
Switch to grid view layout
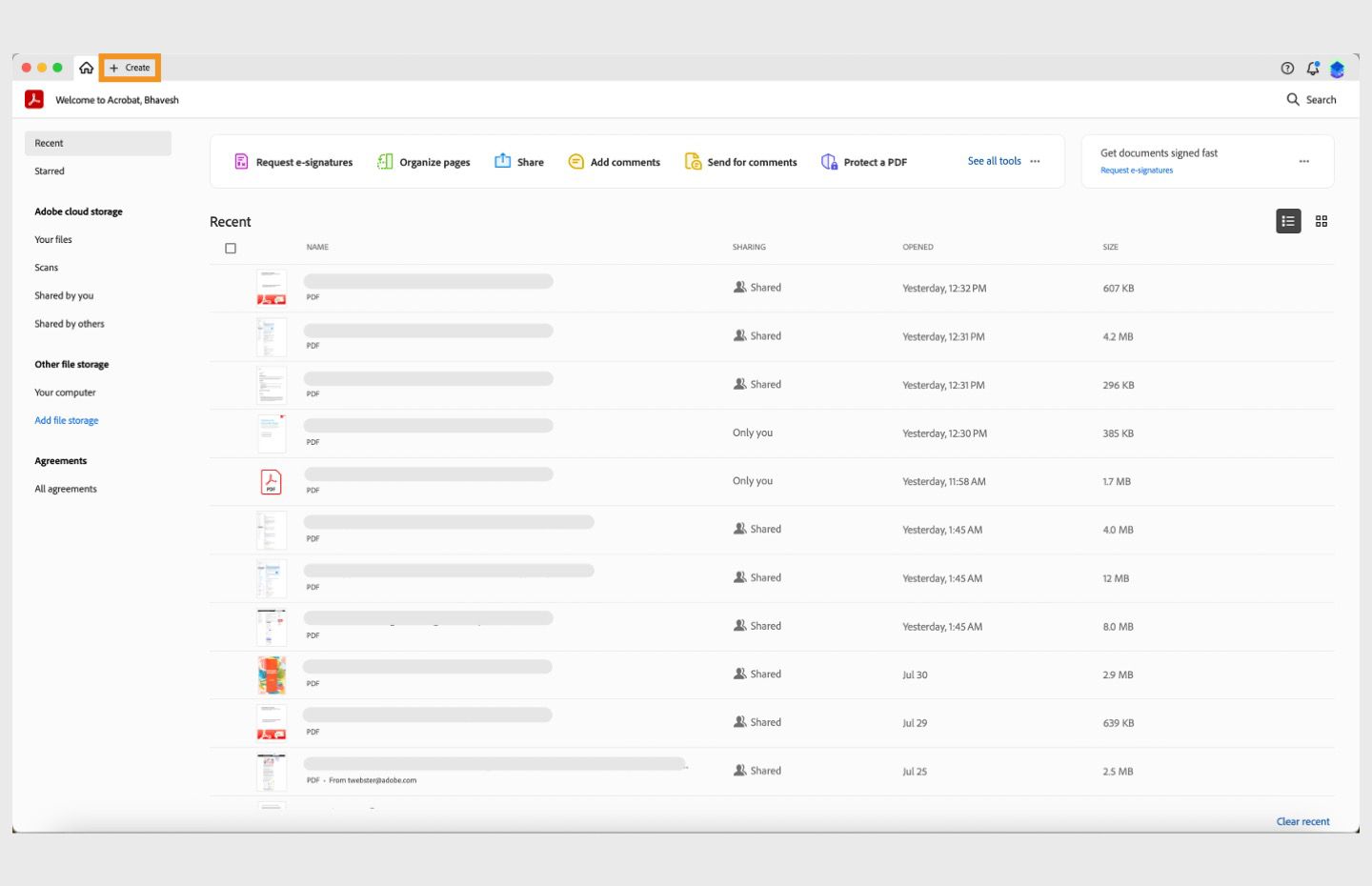[1322, 221]
